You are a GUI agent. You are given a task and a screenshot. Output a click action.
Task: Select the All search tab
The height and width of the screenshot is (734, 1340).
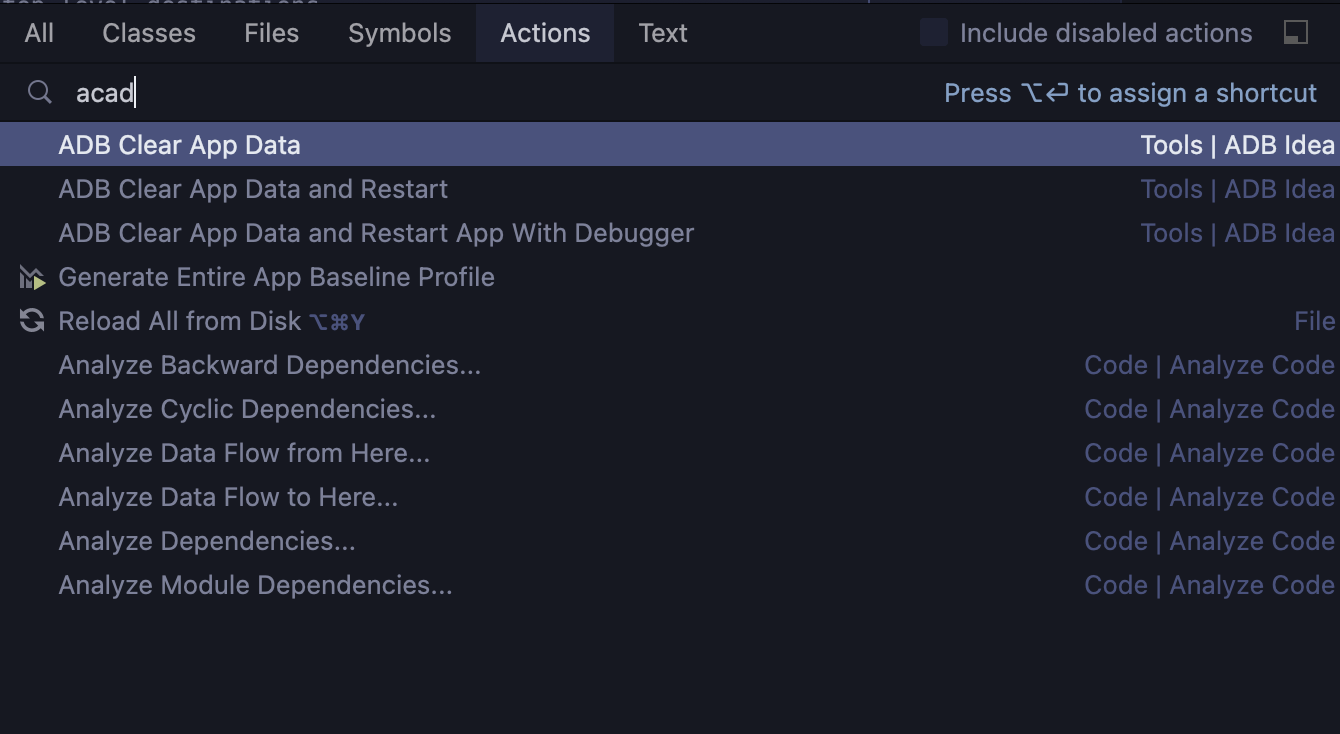[x=38, y=32]
